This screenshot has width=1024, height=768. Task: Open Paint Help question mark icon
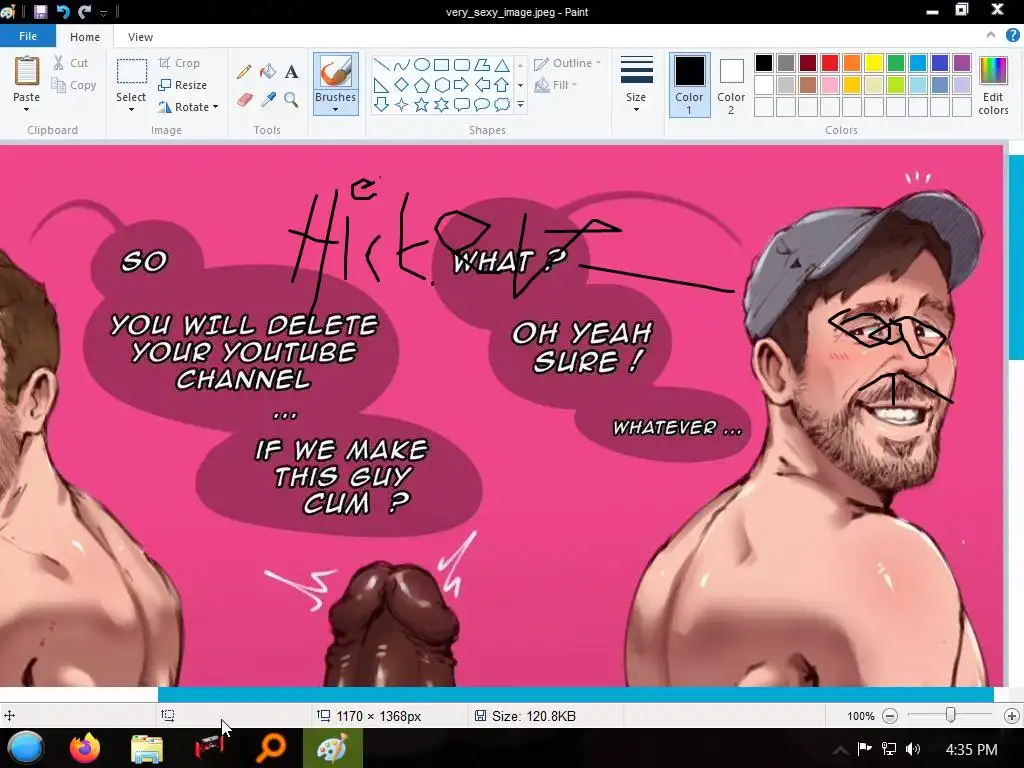(x=1013, y=35)
